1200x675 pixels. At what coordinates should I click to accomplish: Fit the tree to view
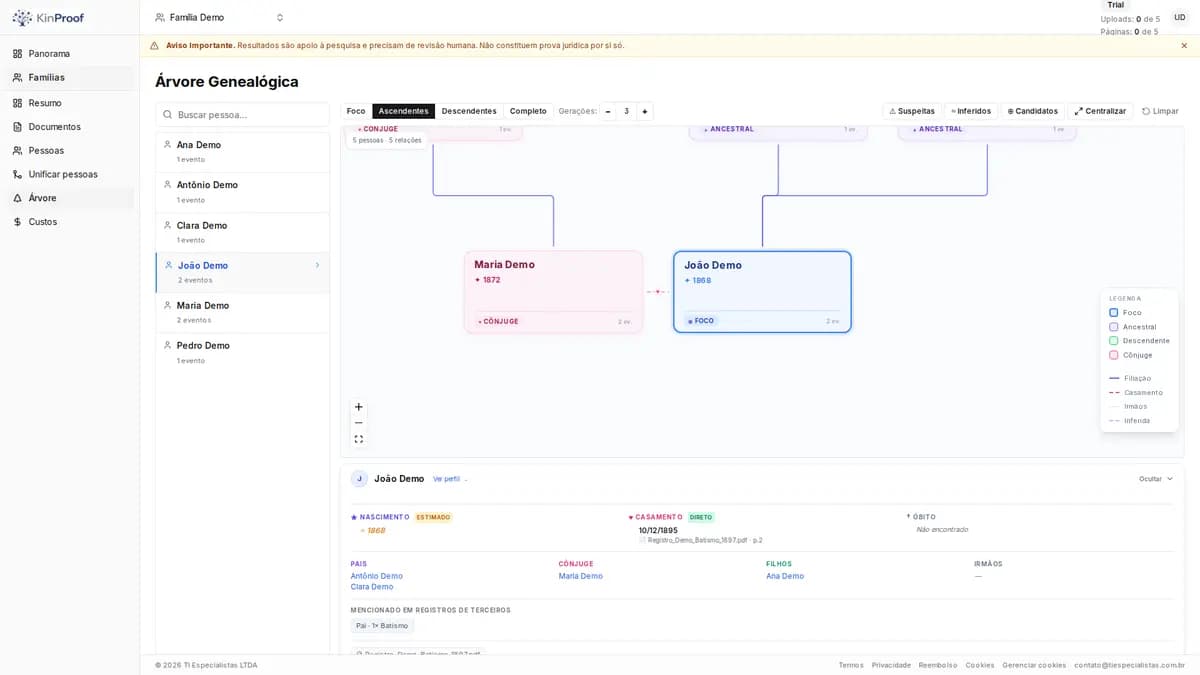[359, 439]
